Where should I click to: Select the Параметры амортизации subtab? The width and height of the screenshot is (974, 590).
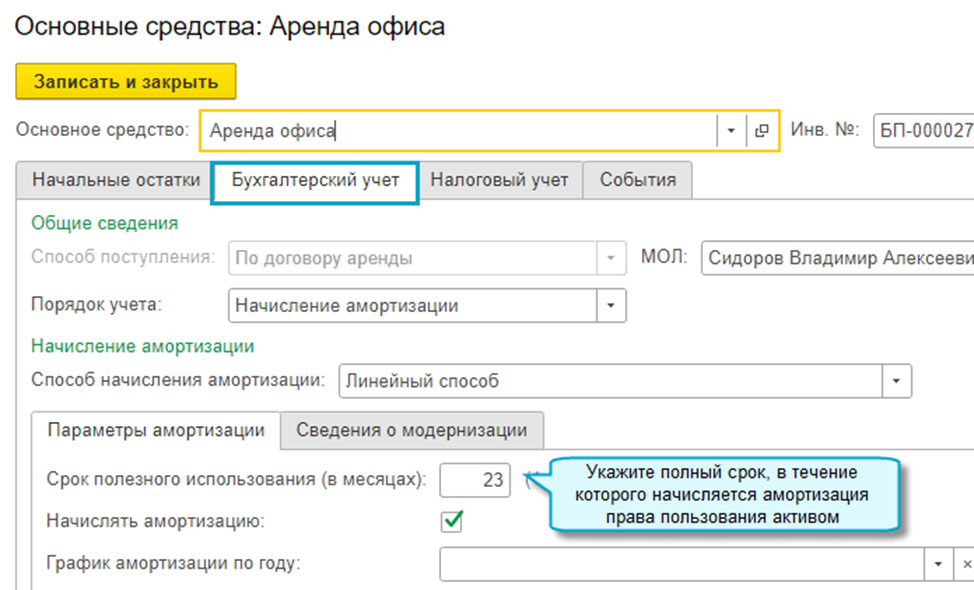click(156, 431)
